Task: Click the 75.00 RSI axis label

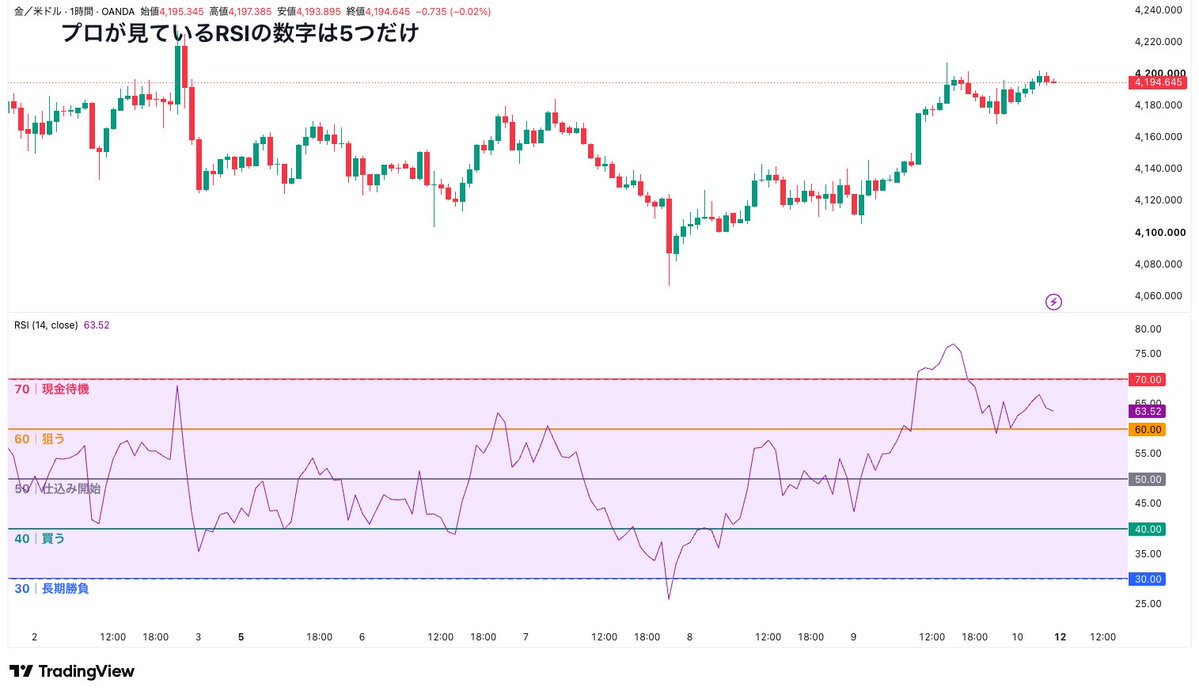Action: (x=1149, y=354)
